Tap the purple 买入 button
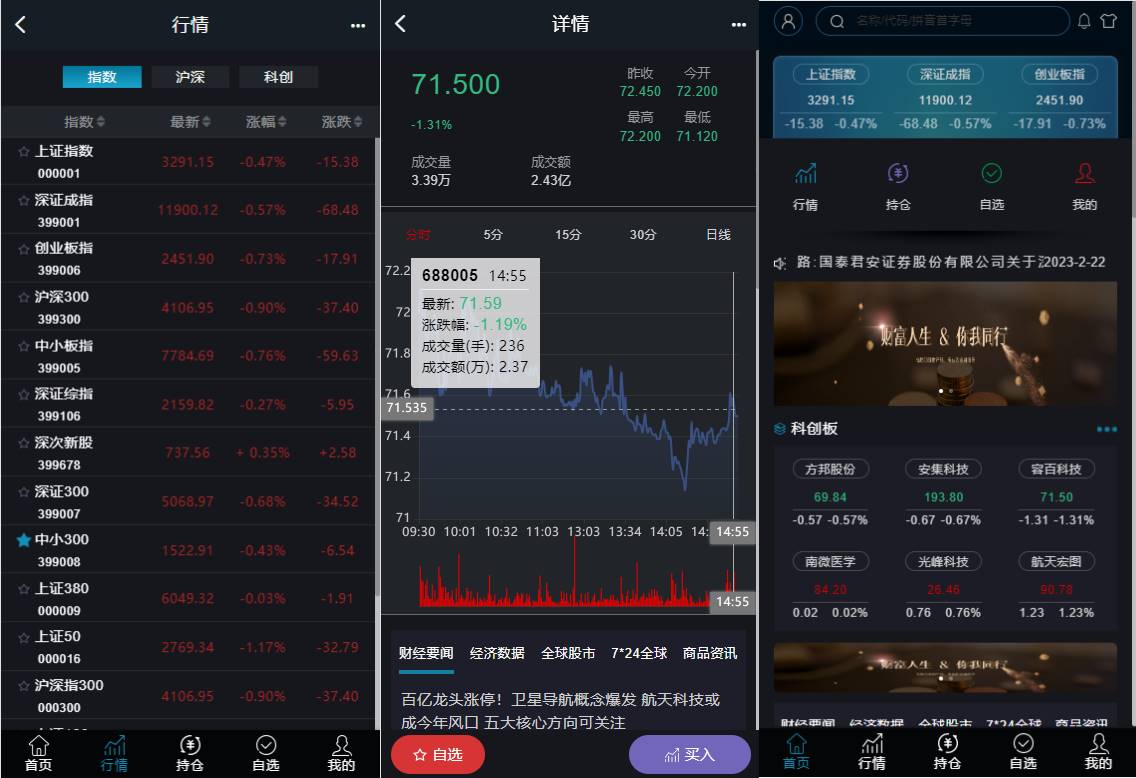This screenshot has height=778, width=1136. [x=690, y=755]
